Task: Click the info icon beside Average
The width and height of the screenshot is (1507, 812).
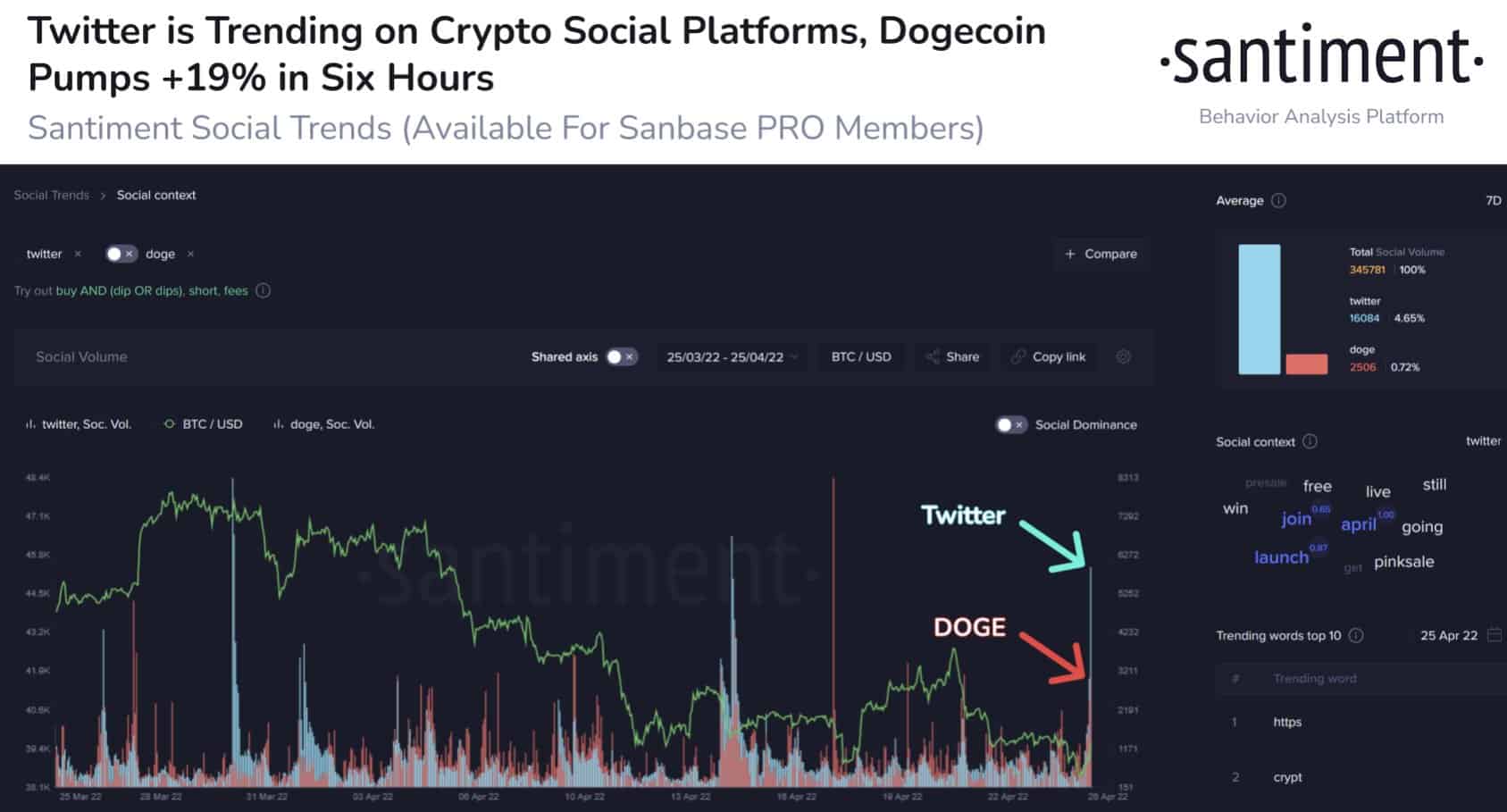Action: pos(1278,200)
